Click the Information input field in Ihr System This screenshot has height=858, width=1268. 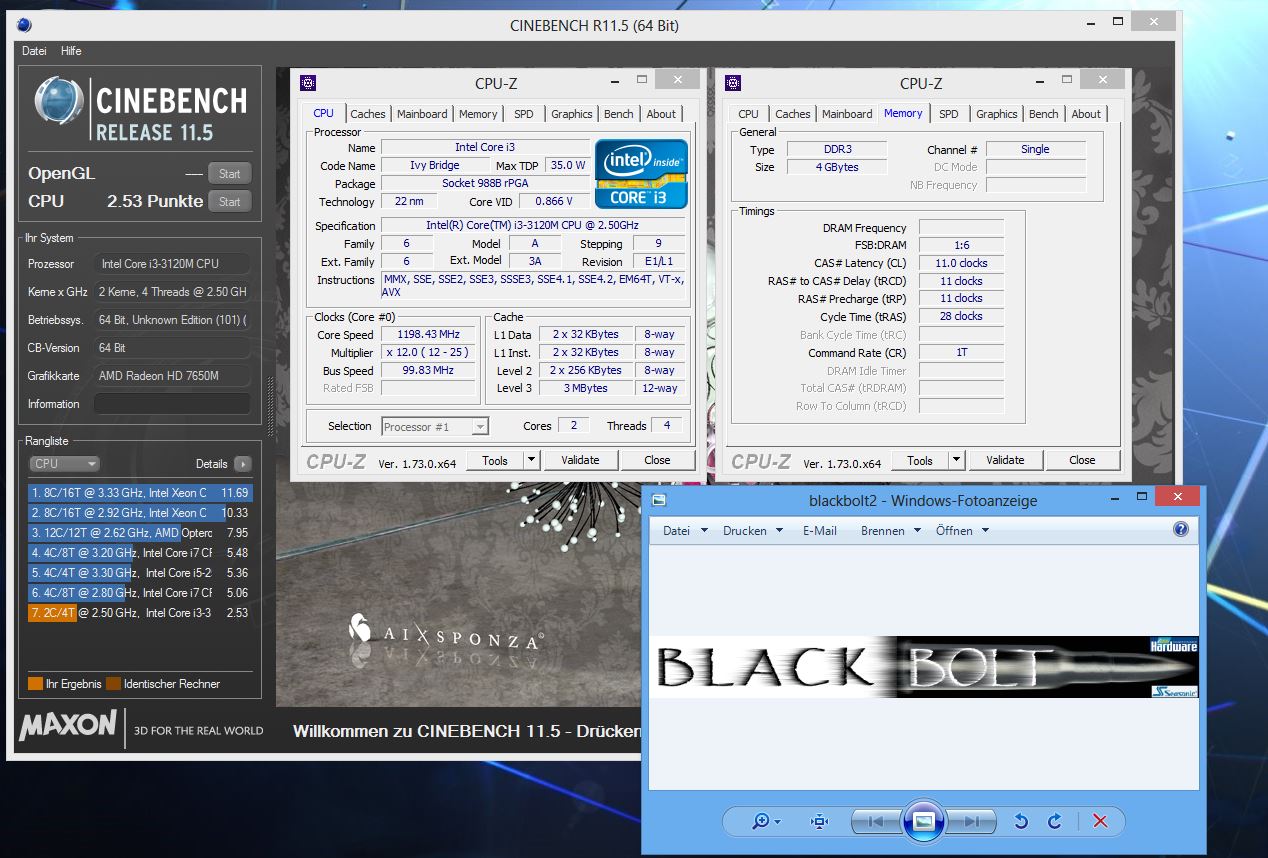pyautogui.click(x=172, y=404)
